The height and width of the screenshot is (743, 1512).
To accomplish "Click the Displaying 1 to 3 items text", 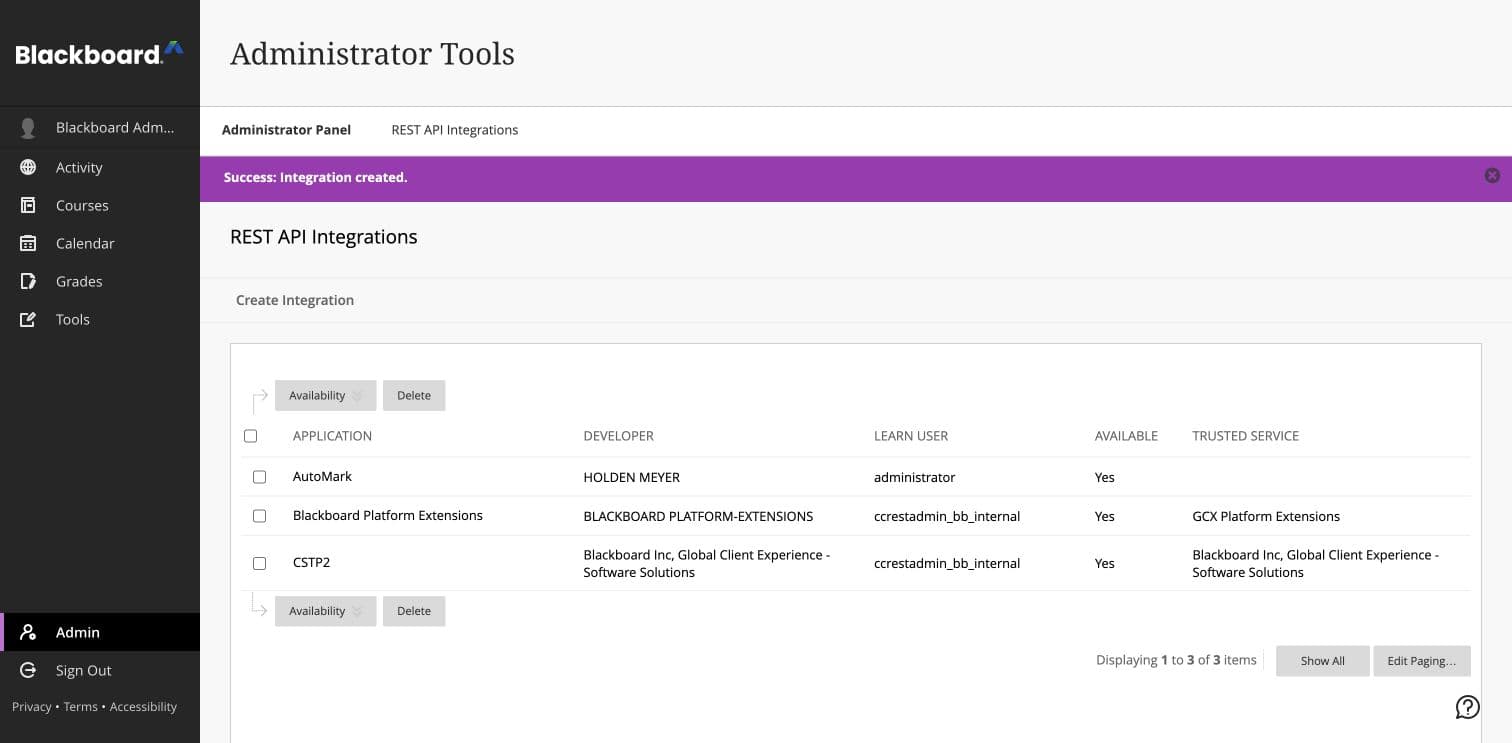I will 1176,660.
